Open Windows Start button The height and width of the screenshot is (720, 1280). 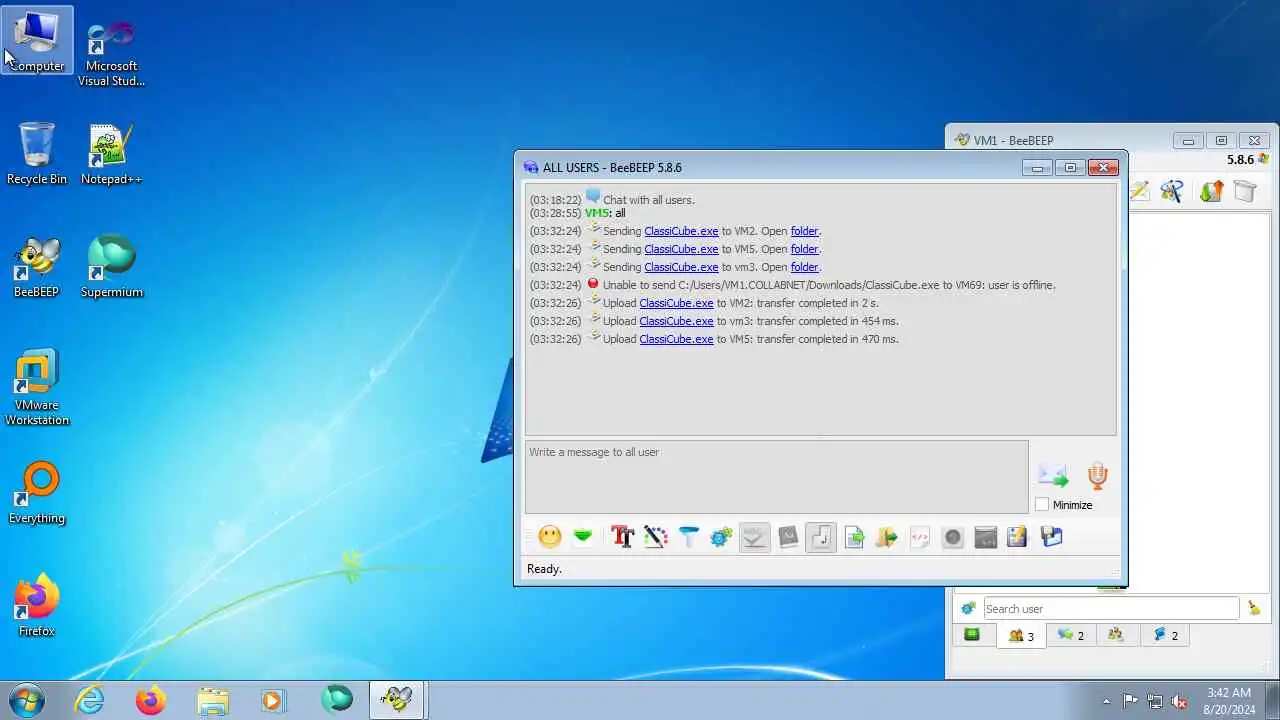26,699
